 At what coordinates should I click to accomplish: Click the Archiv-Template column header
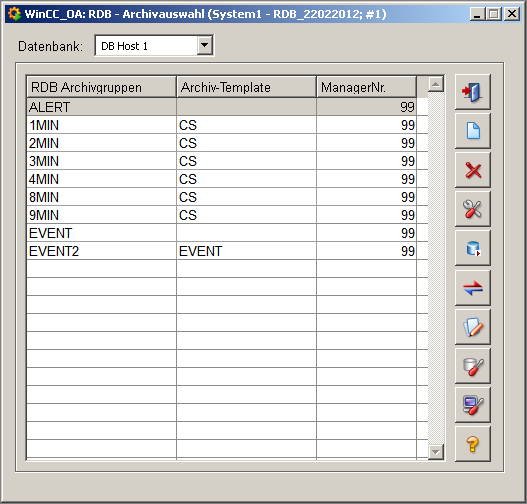coord(246,87)
